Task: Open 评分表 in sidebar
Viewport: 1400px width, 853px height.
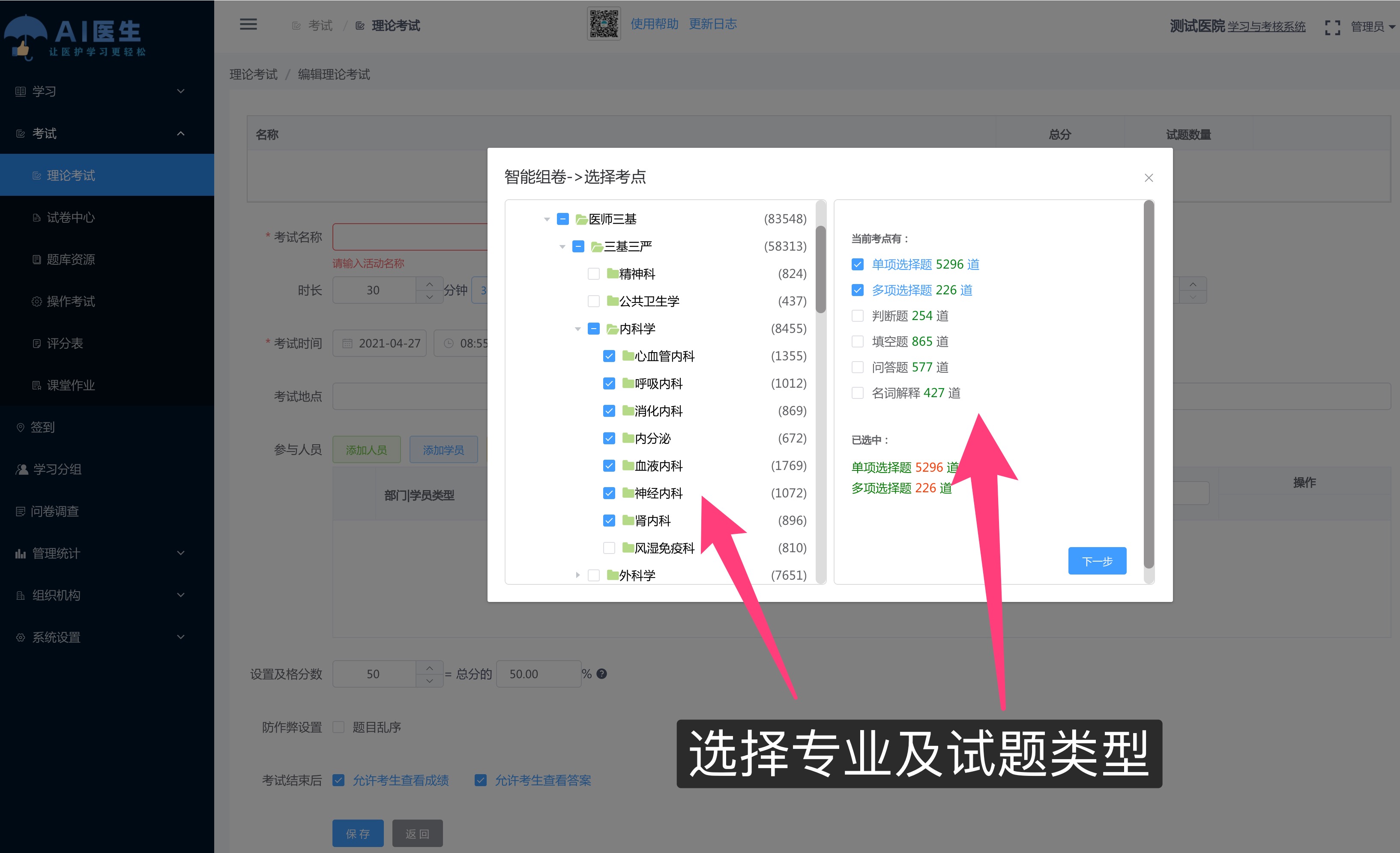Action: click(107, 343)
